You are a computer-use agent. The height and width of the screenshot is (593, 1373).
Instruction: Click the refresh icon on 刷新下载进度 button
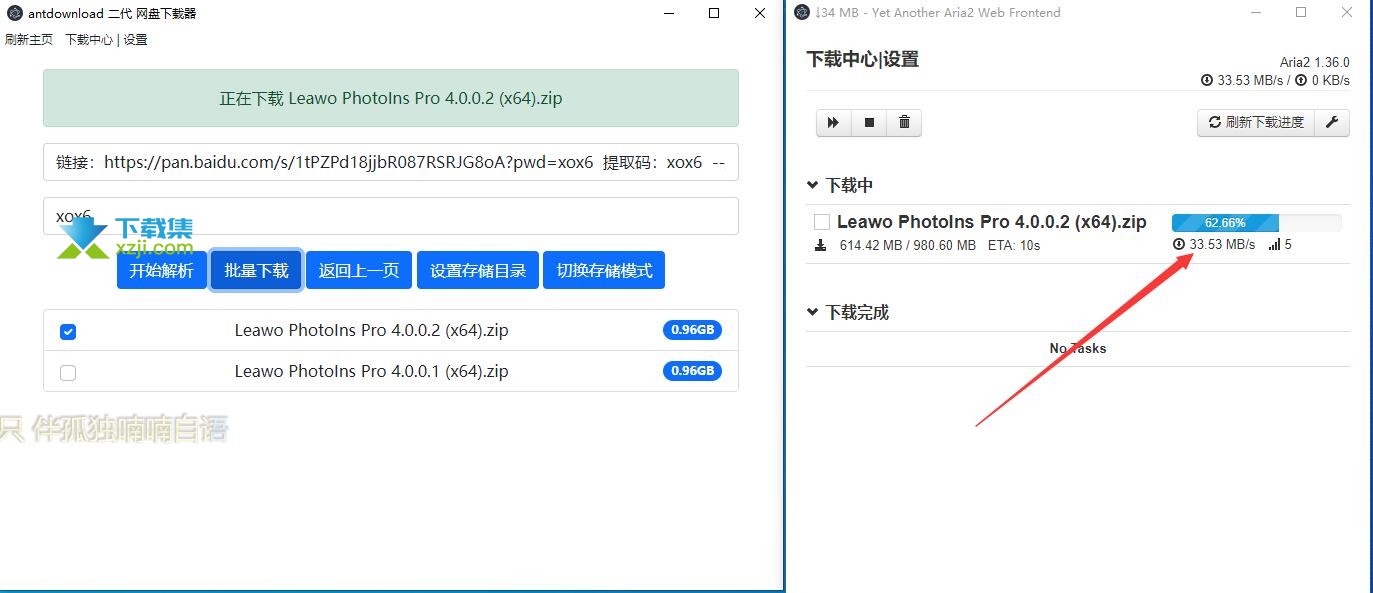pyautogui.click(x=1215, y=123)
